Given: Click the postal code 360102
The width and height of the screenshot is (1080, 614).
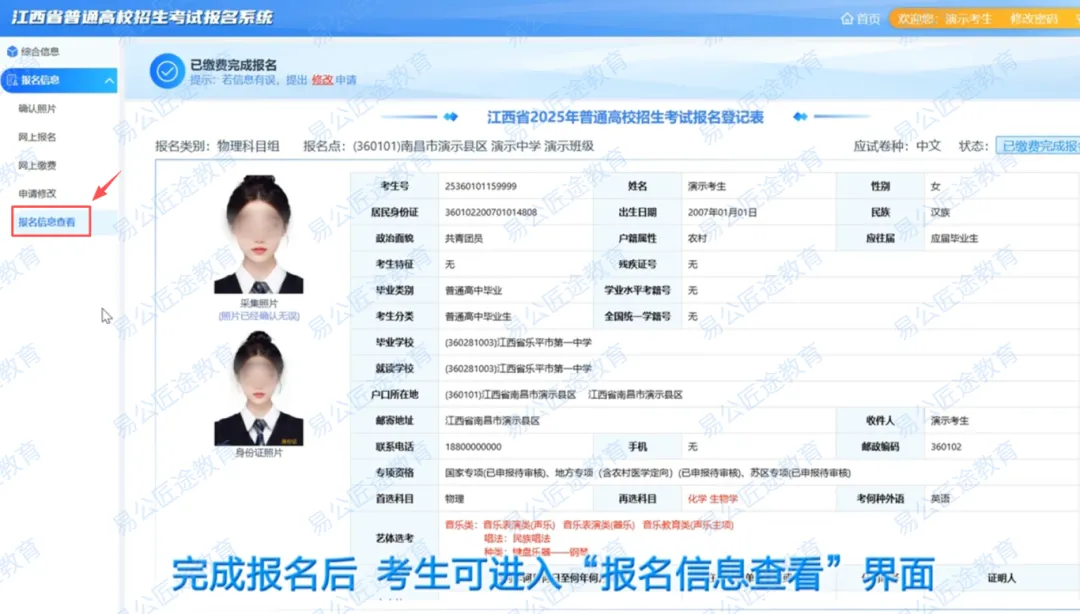Looking at the screenshot, I should pos(946,447).
